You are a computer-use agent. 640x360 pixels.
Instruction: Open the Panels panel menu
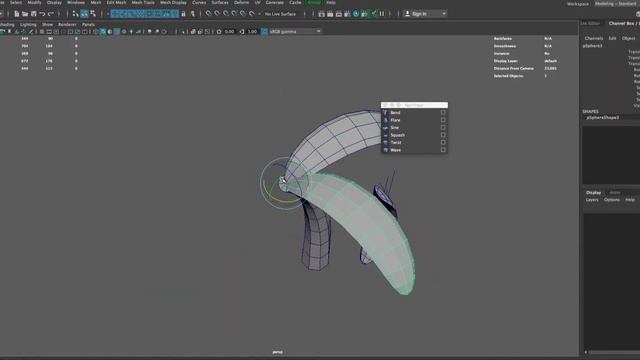[88, 24]
